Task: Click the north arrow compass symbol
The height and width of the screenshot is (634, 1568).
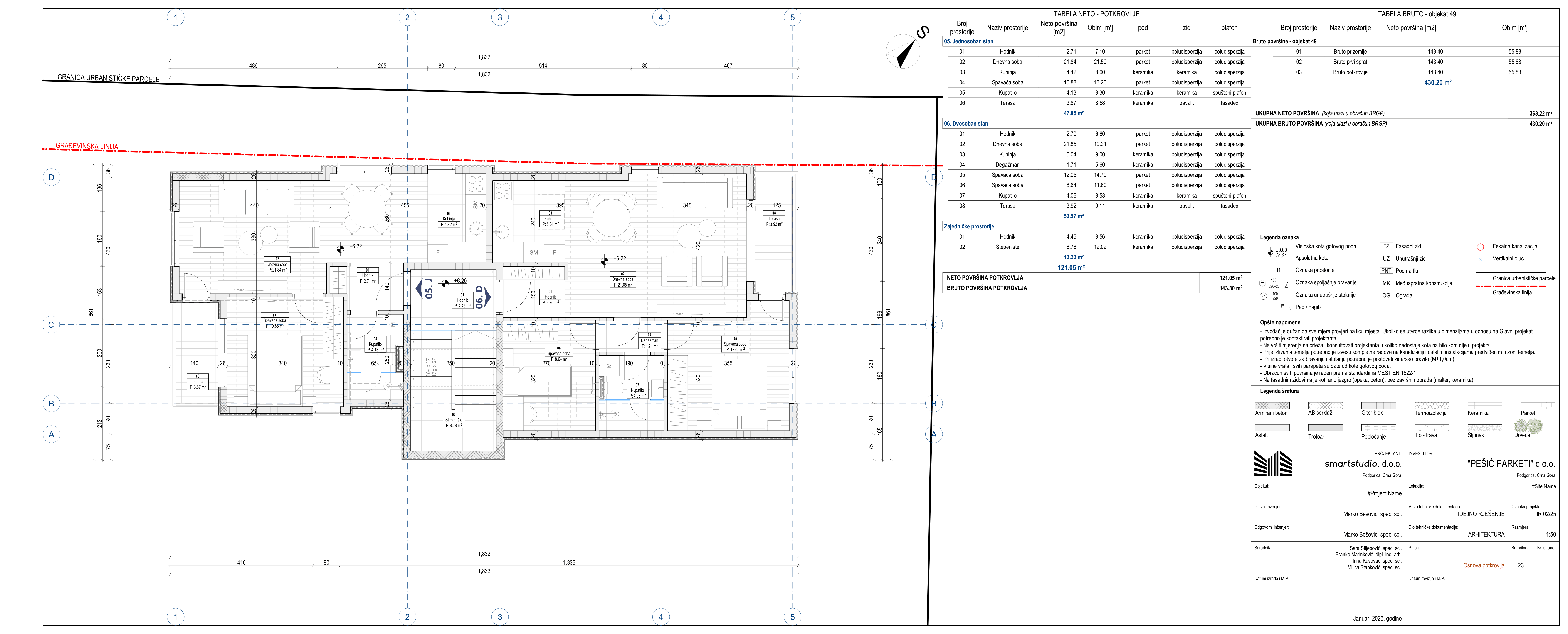Action: tap(903, 51)
